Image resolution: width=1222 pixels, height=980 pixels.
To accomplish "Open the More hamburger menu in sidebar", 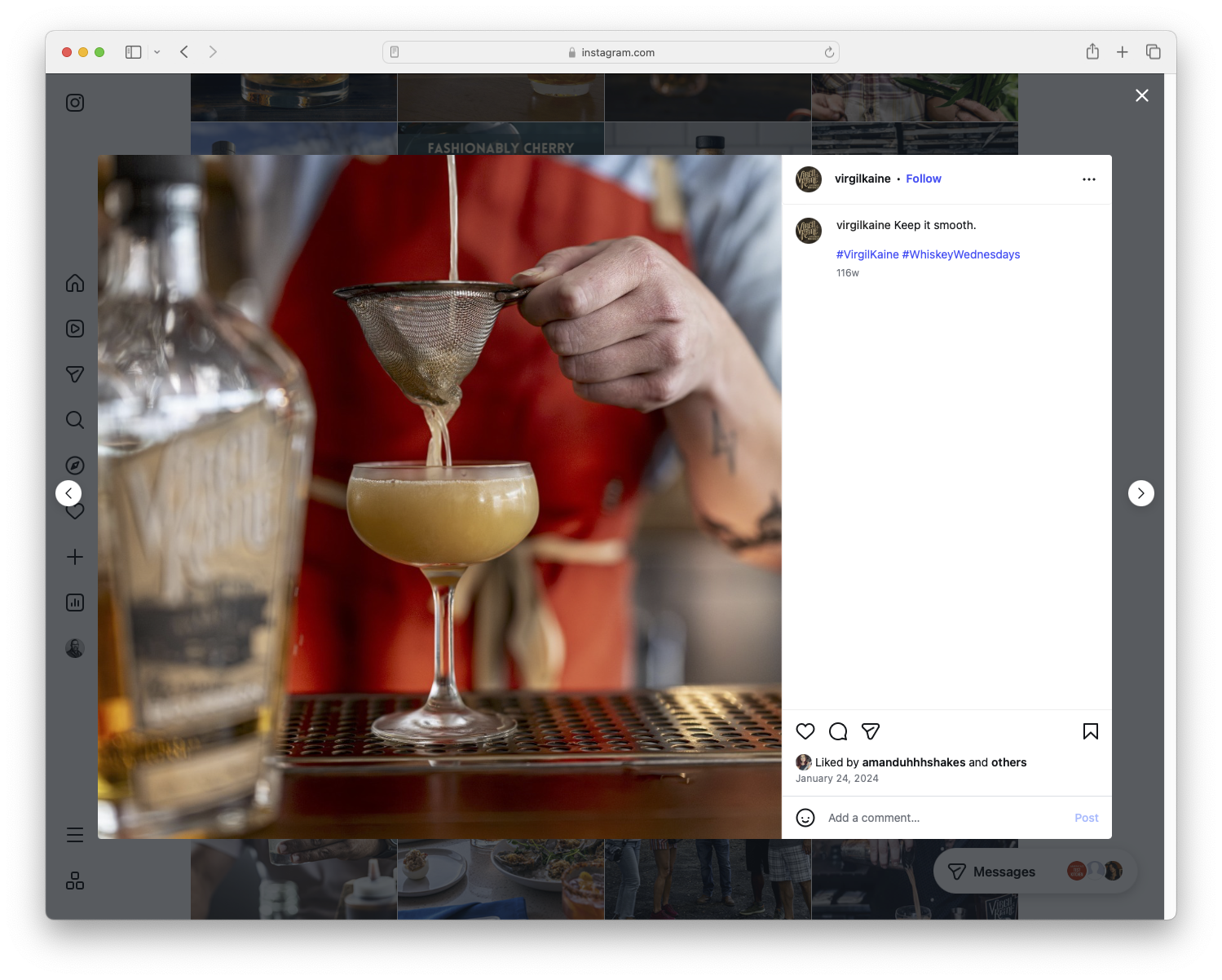I will tap(74, 834).
